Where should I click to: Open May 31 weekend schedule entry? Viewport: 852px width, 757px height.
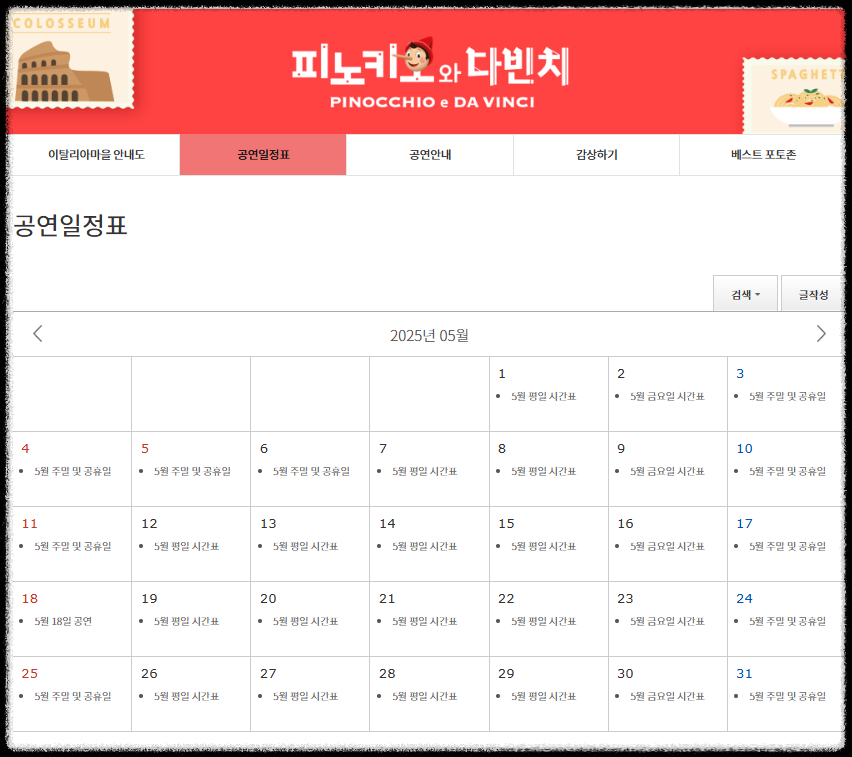[787, 696]
